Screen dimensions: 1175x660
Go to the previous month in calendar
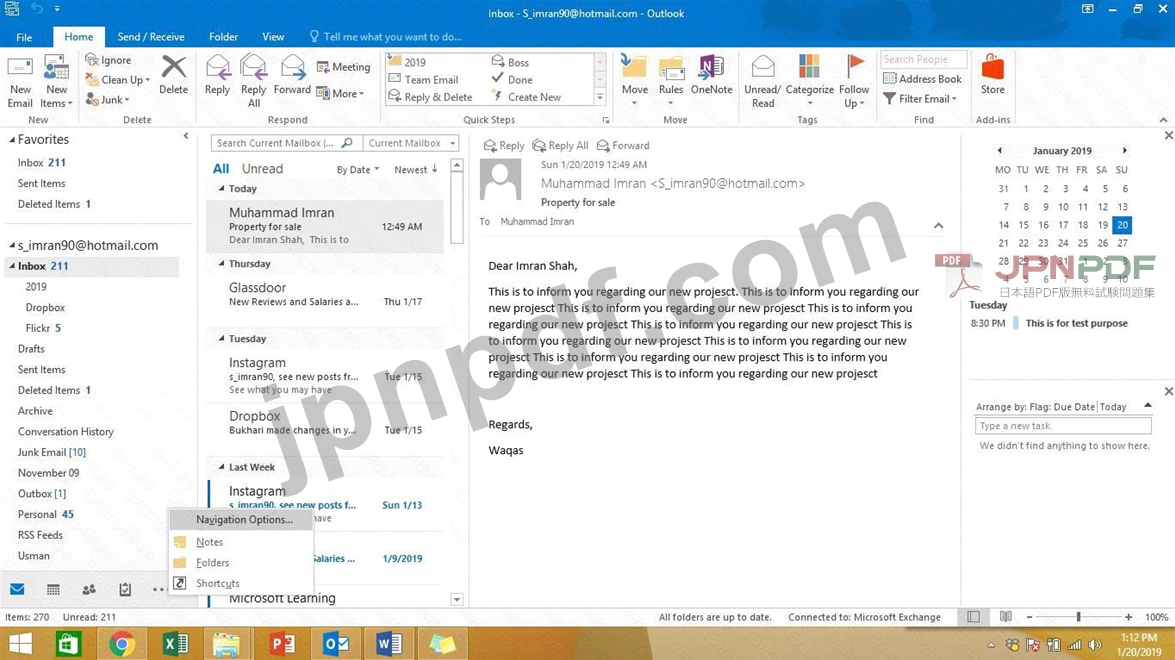click(x=1000, y=151)
